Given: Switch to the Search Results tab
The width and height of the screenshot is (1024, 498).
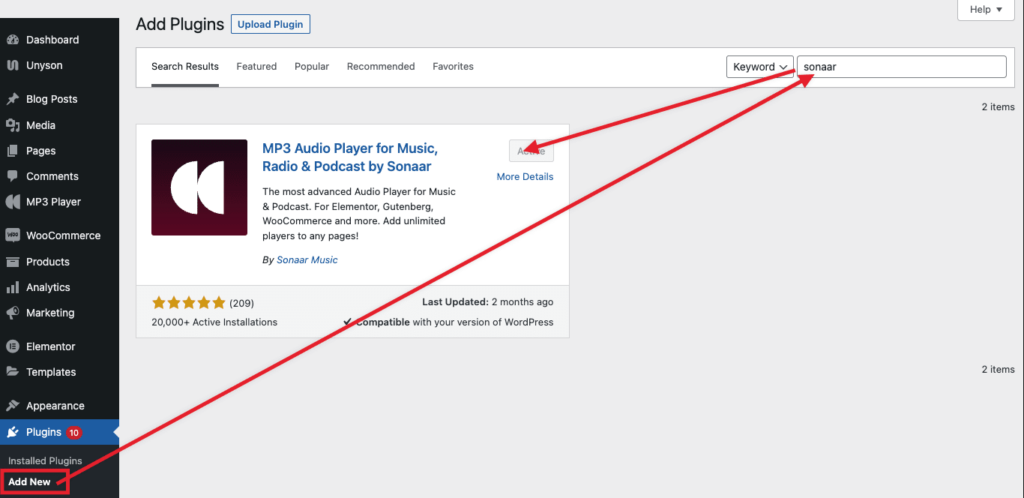Looking at the screenshot, I should 185,67.
